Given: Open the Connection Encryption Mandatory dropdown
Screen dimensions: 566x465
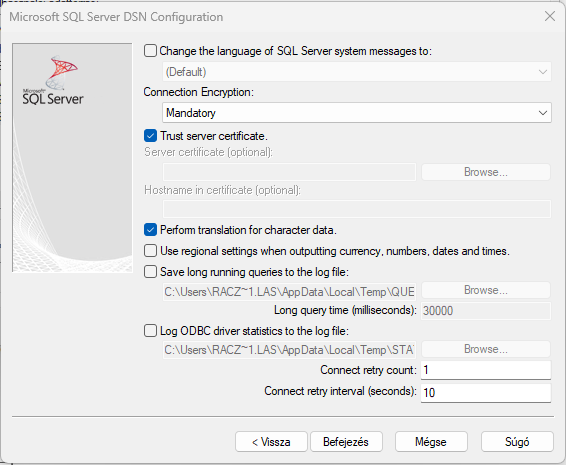Looking at the screenshot, I should coord(357,113).
